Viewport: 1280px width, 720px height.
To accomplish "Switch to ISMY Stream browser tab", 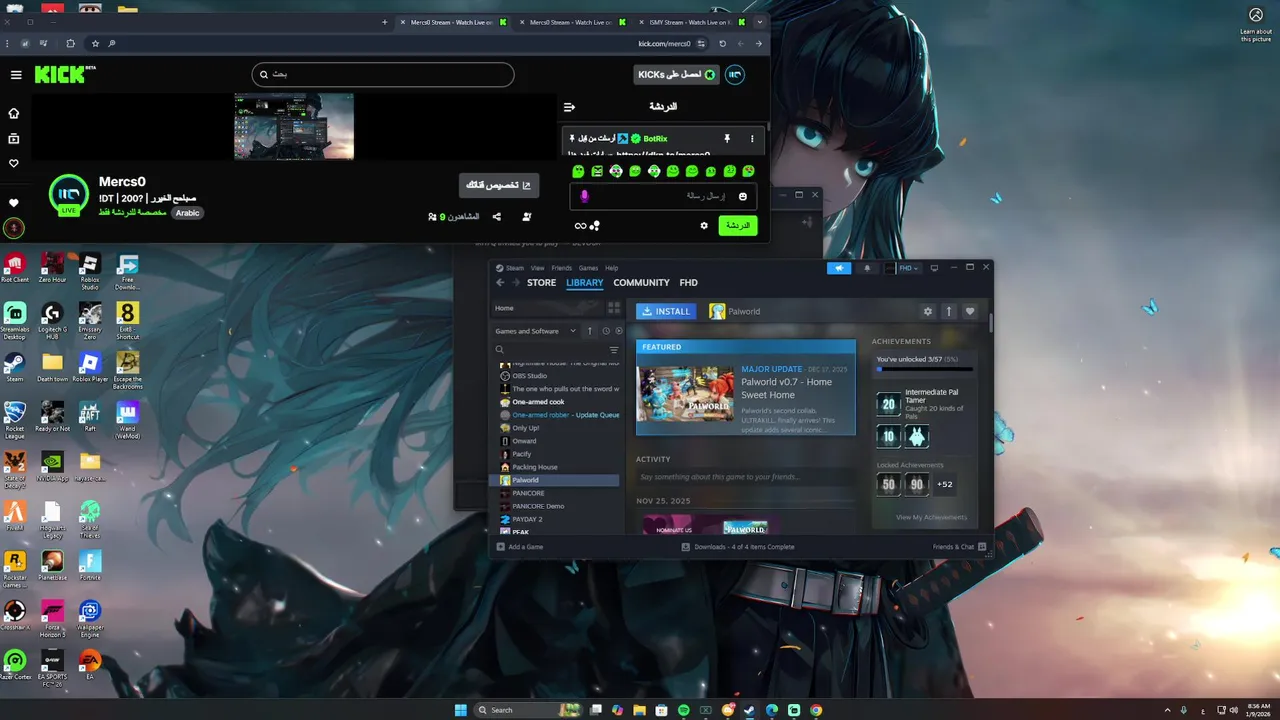I will [x=690, y=22].
